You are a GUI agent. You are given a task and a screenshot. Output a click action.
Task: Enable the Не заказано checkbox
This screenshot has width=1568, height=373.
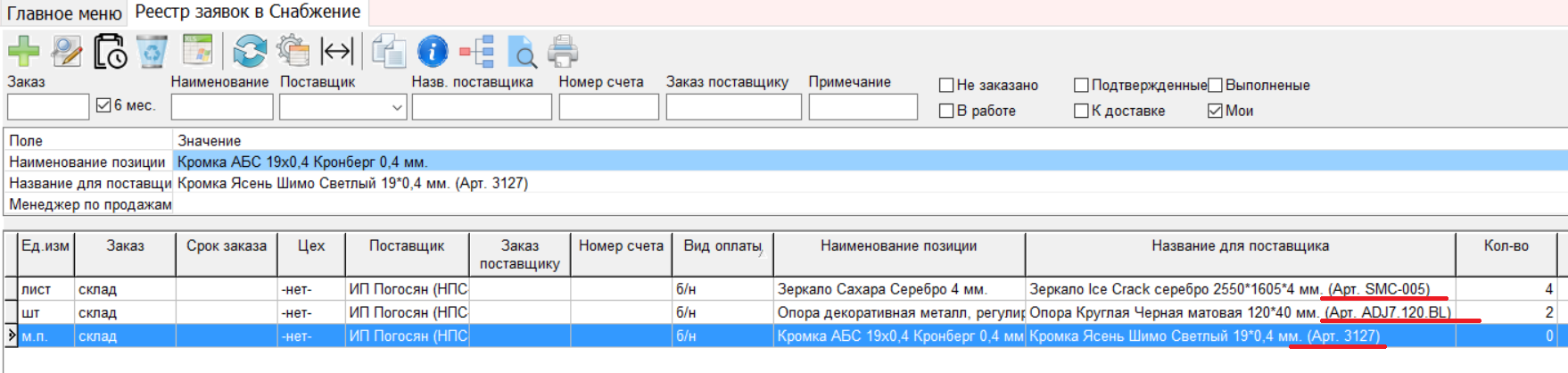947,86
